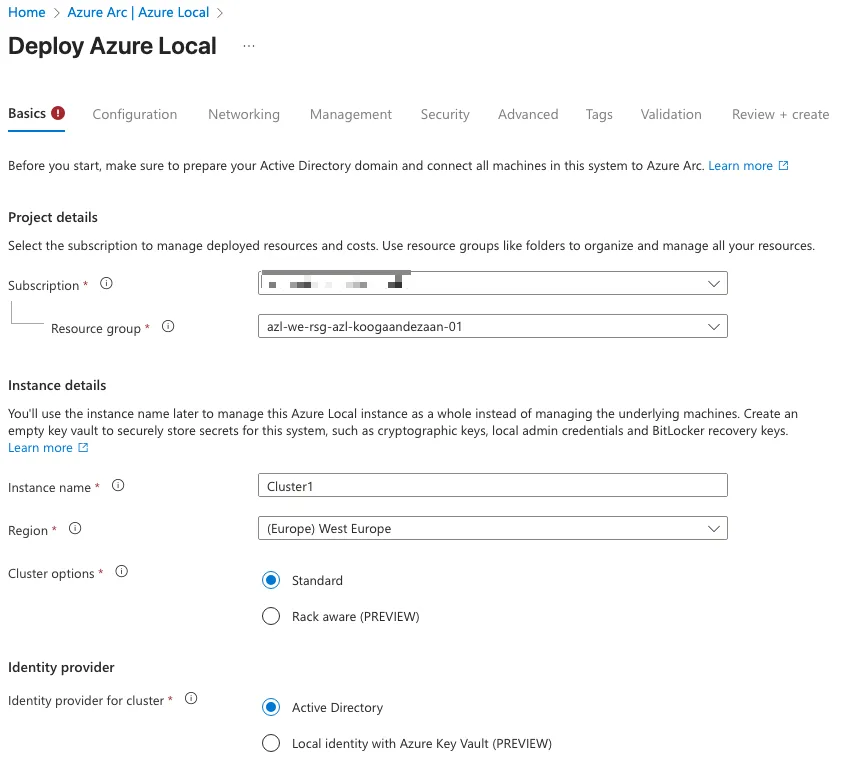Click the info icon next to Subscription

[x=107, y=284]
